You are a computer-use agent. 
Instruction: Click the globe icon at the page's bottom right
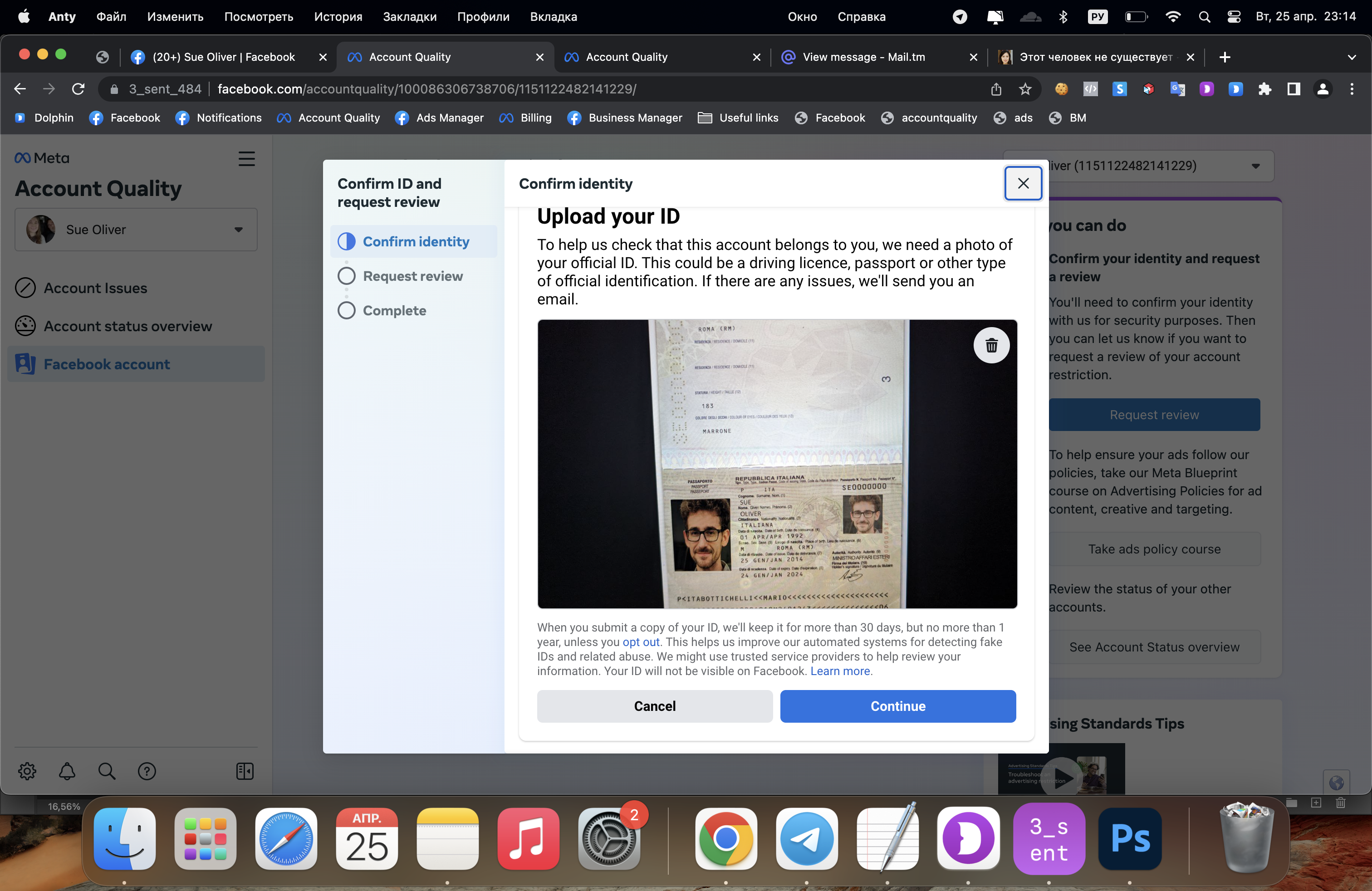pos(1336,782)
